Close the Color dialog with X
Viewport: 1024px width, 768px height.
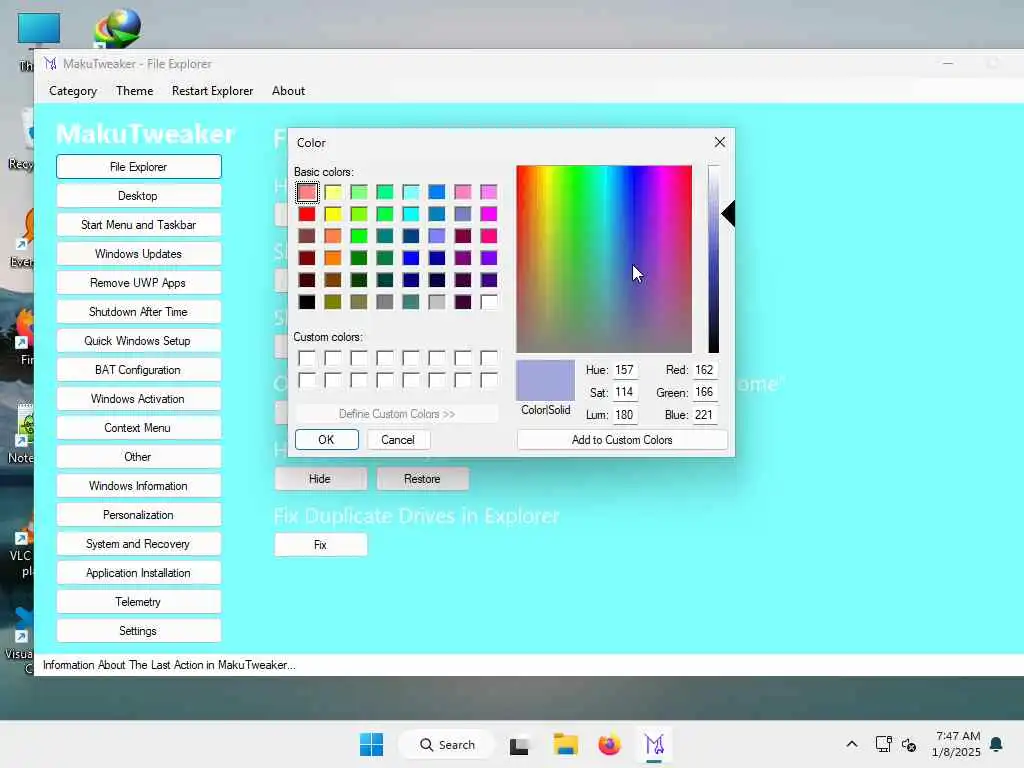(720, 142)
